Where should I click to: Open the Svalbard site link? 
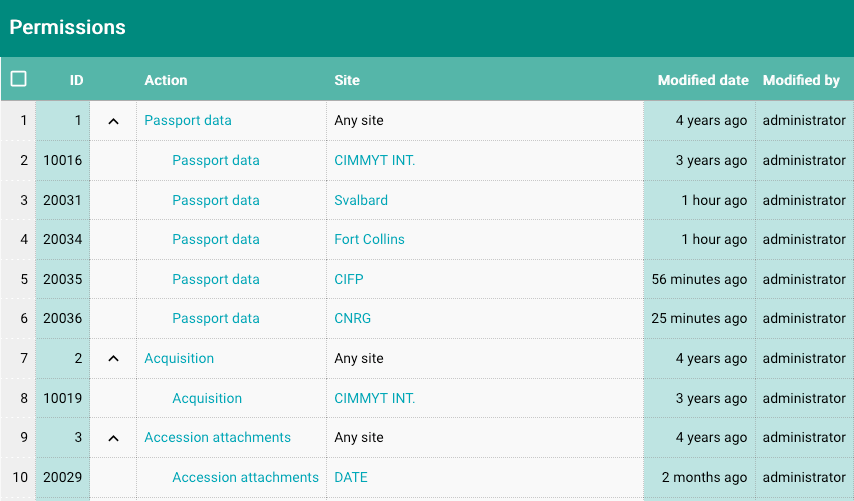tap(361, 200)
